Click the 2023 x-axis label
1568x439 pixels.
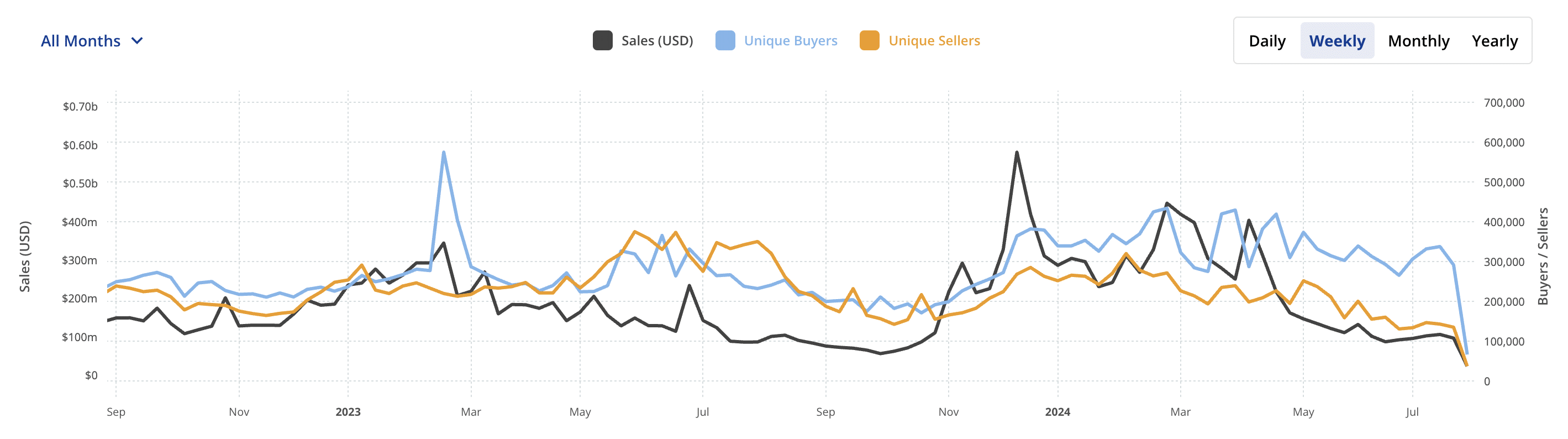point(348,412)
